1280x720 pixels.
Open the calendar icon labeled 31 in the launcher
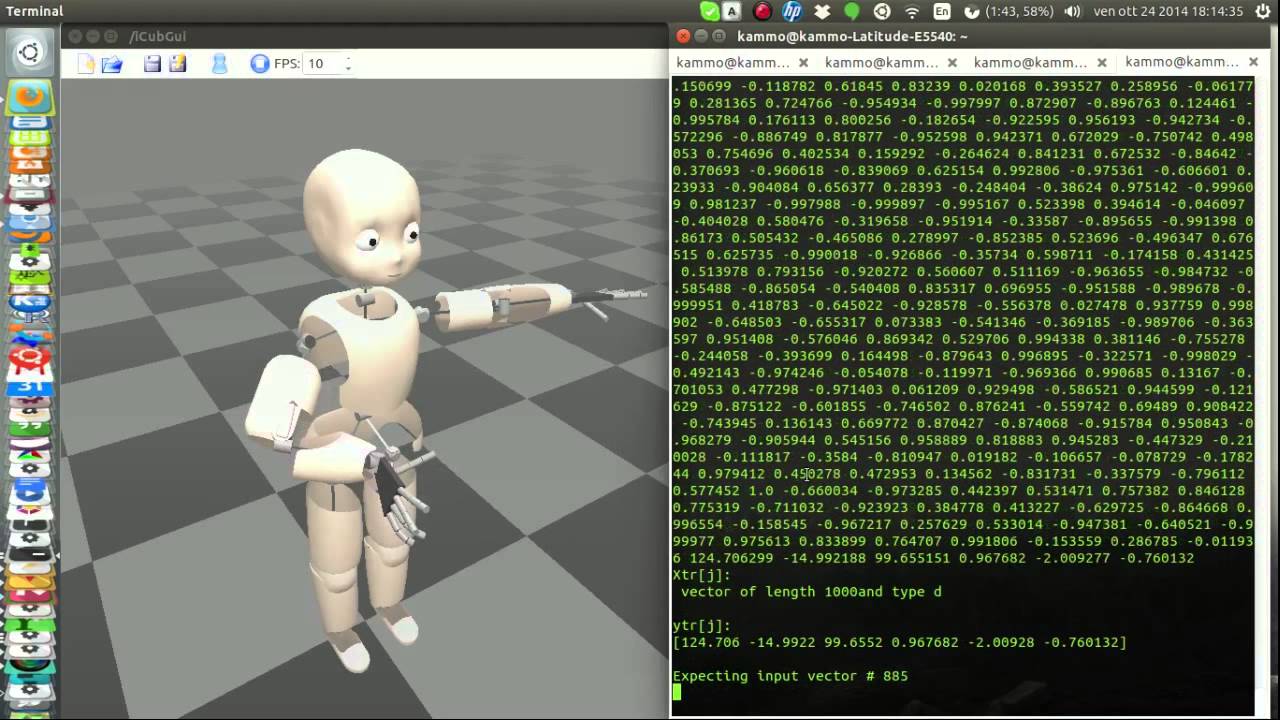point(30,388)
